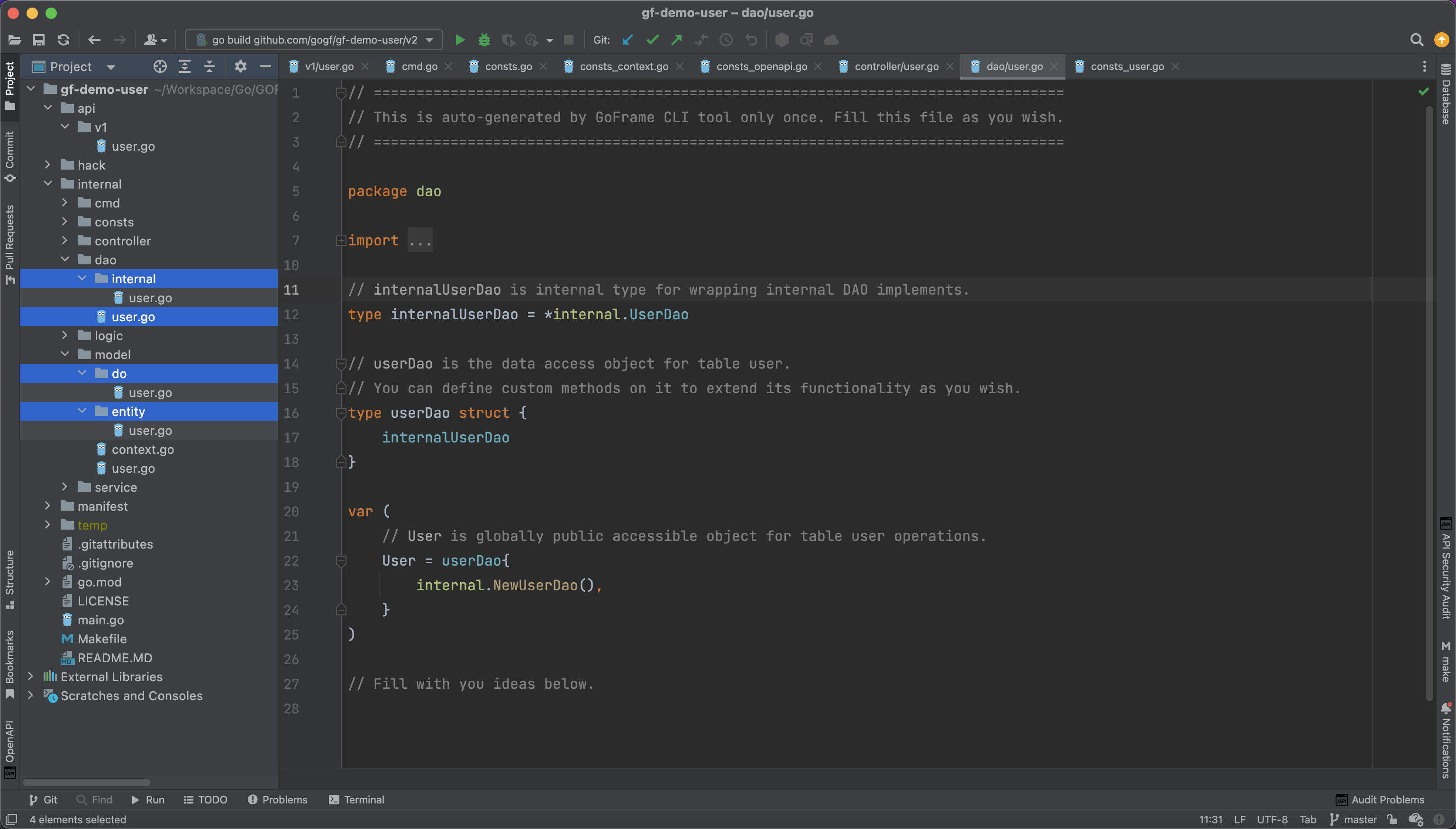Click Select Opened File target icon
The height and width of the screenshot is (829, 1456).
[x=160, y=67]
